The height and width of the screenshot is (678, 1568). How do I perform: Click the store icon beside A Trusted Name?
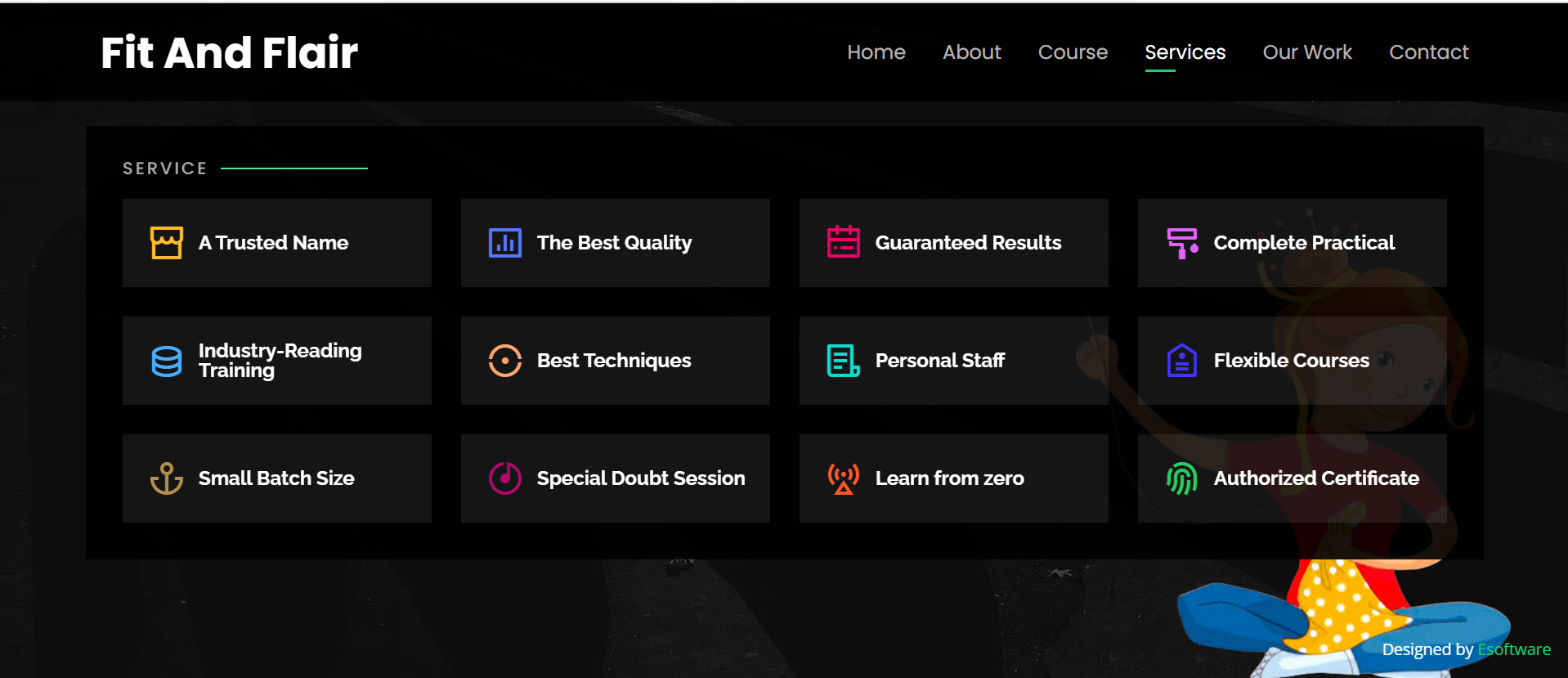point(167,243)
